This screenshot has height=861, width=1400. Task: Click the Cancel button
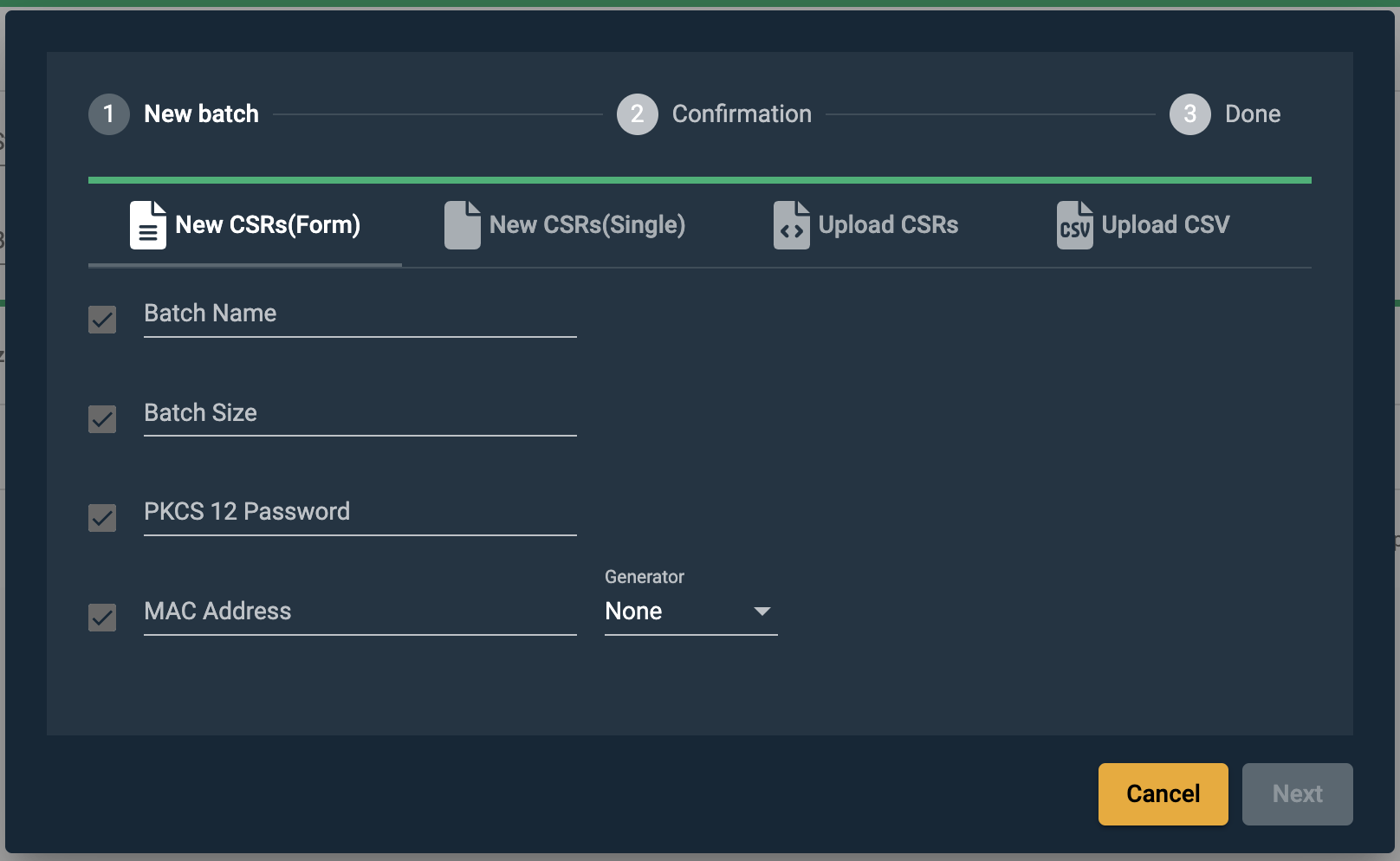pos(1163,793)
